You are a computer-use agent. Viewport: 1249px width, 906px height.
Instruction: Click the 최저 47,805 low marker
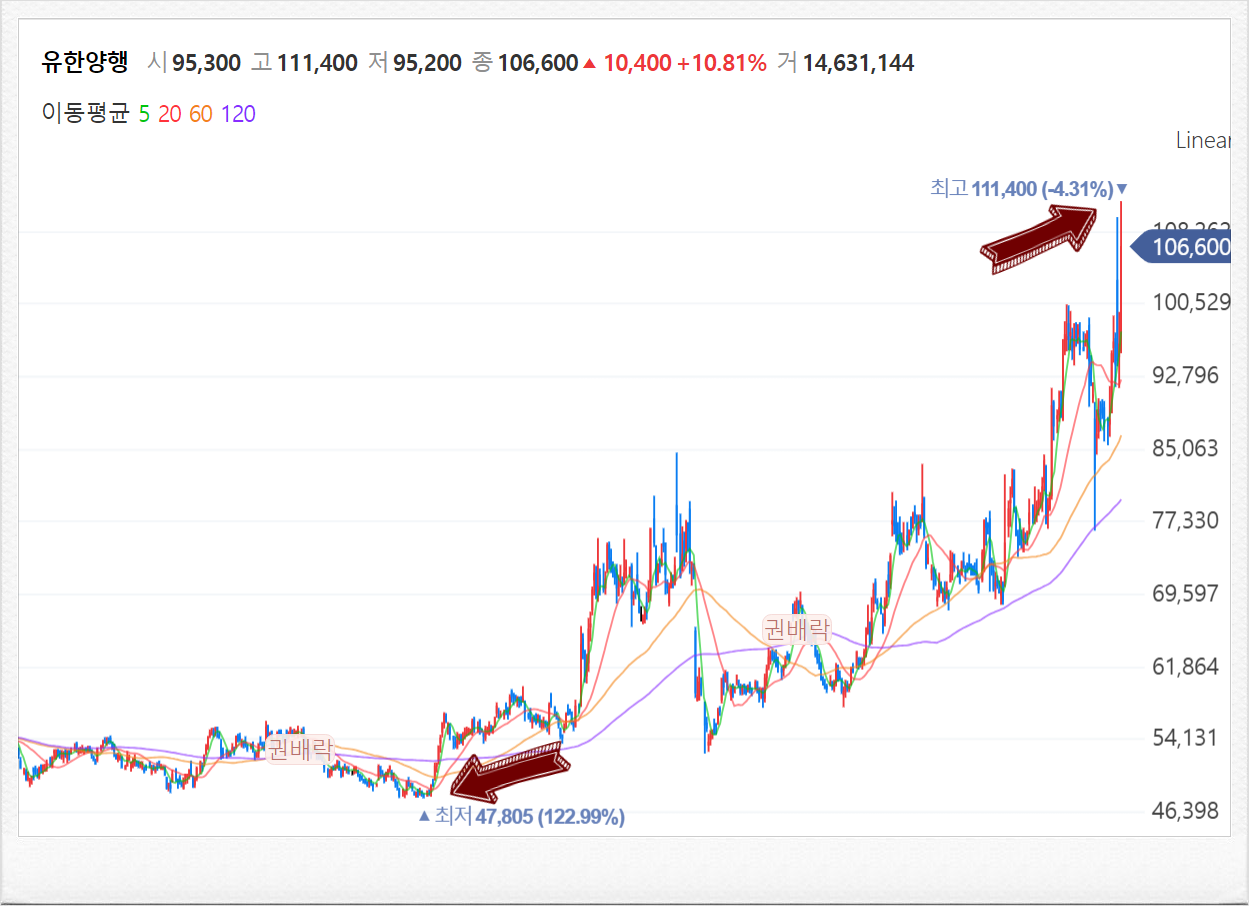click(x=521, y=816)
